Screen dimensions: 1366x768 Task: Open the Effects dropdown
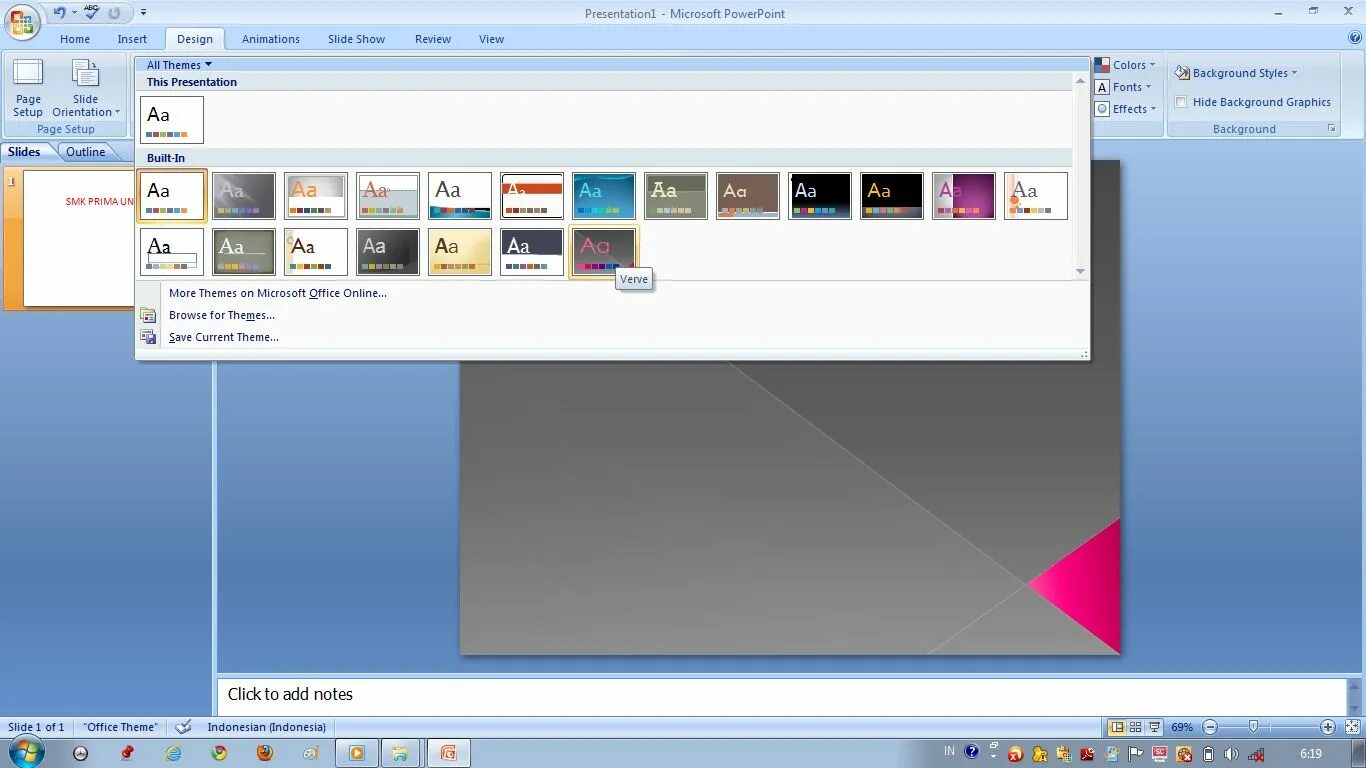coord(1126,109)
